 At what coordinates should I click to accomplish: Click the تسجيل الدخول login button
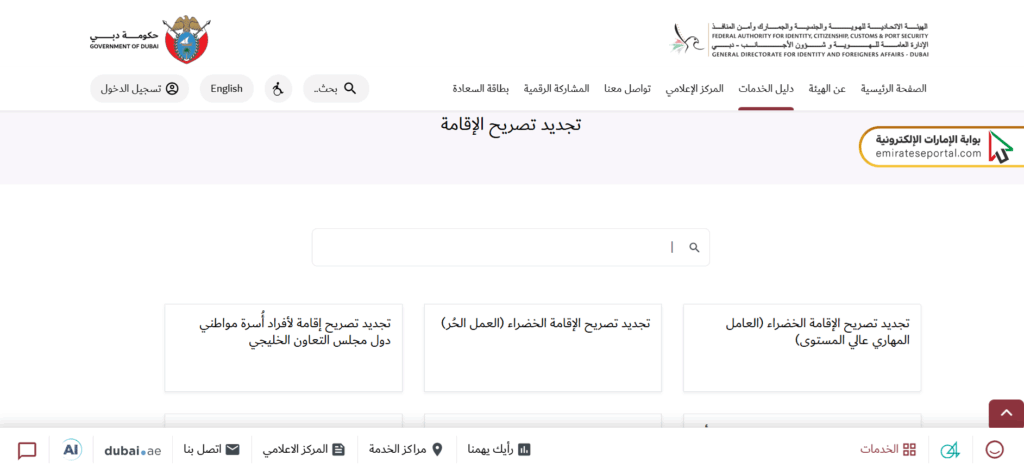[x=139, y=88]
